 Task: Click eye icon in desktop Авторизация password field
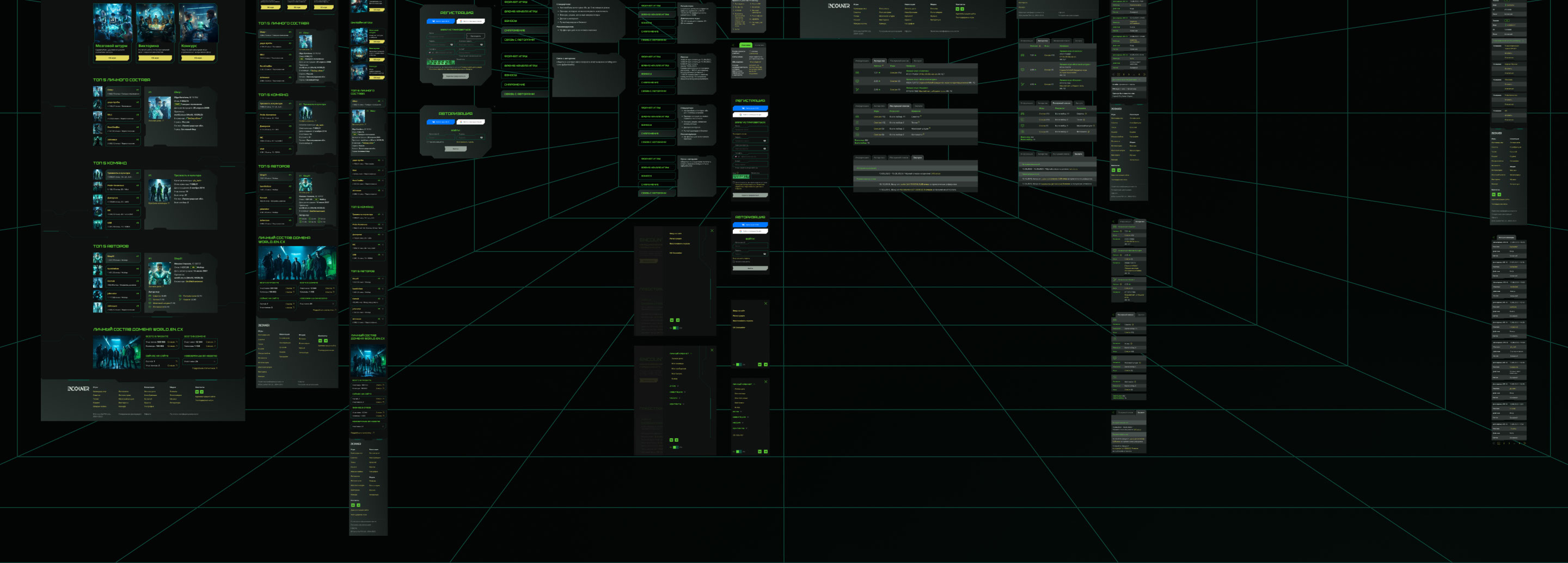481,138
